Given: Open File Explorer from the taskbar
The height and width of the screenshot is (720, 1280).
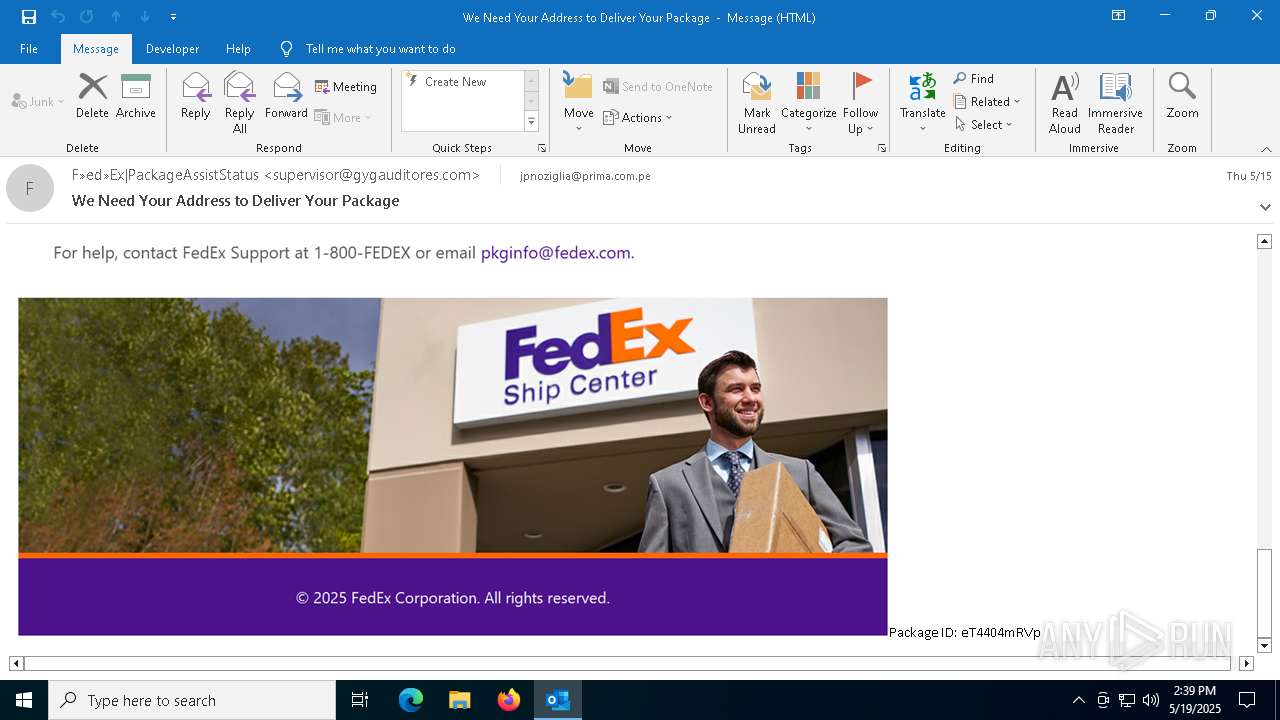Looking at the screenshot, I should [459, 700].
